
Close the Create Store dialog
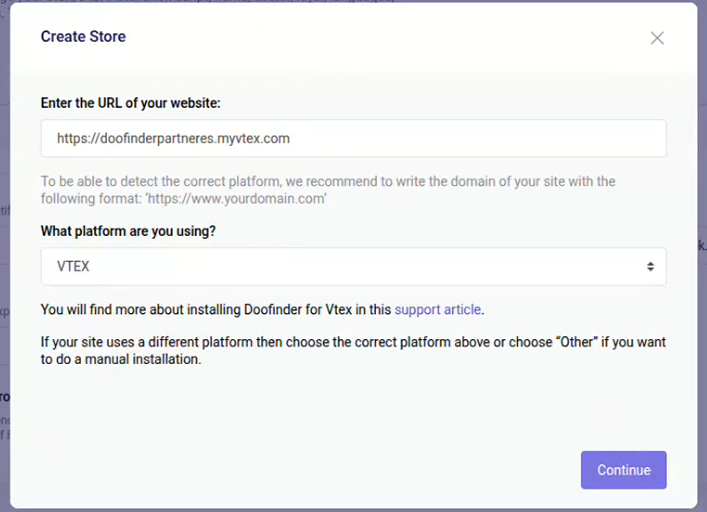(x=657, y=38)
